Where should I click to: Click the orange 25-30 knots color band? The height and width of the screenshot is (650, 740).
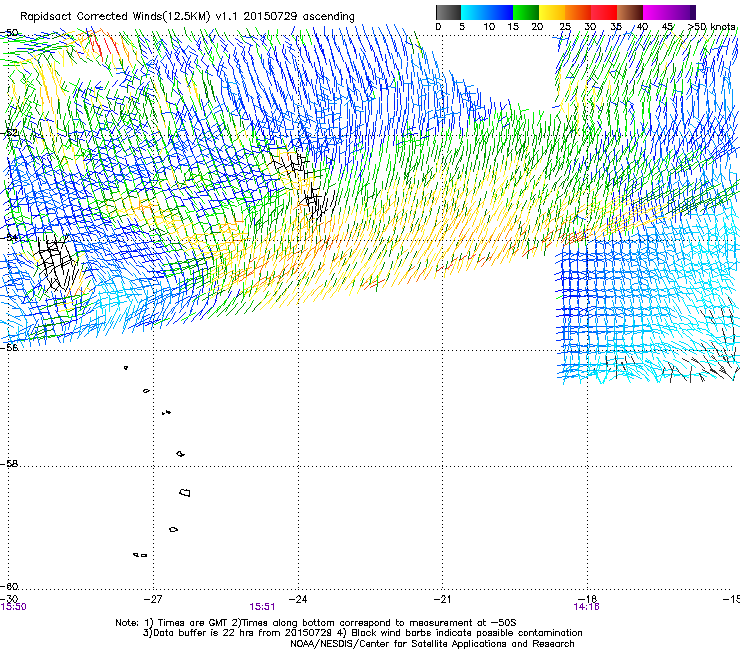click(578, 12)
